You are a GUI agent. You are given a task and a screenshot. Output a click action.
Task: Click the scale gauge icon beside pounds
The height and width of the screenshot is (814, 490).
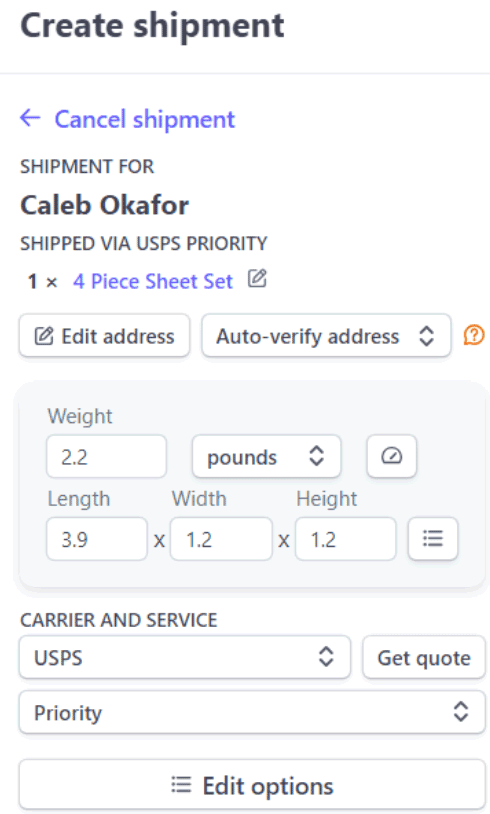click(391, 456)
